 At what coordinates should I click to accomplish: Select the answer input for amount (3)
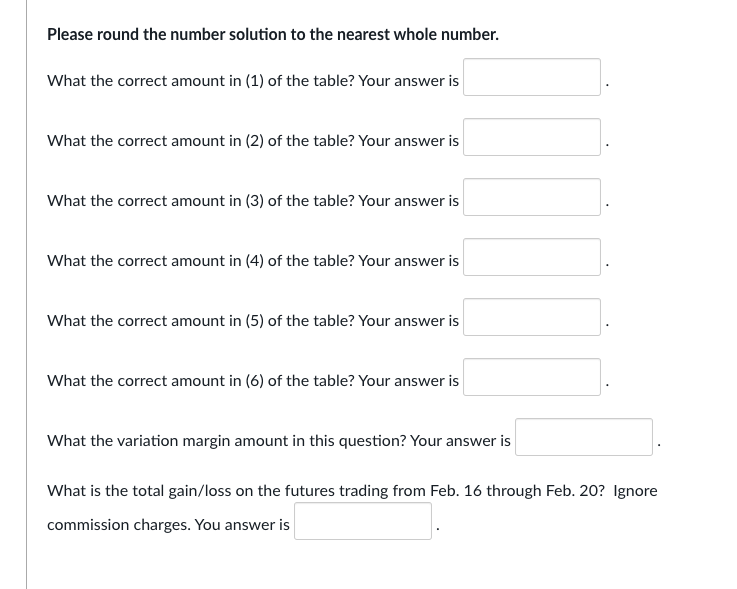[x=532, y=197]
